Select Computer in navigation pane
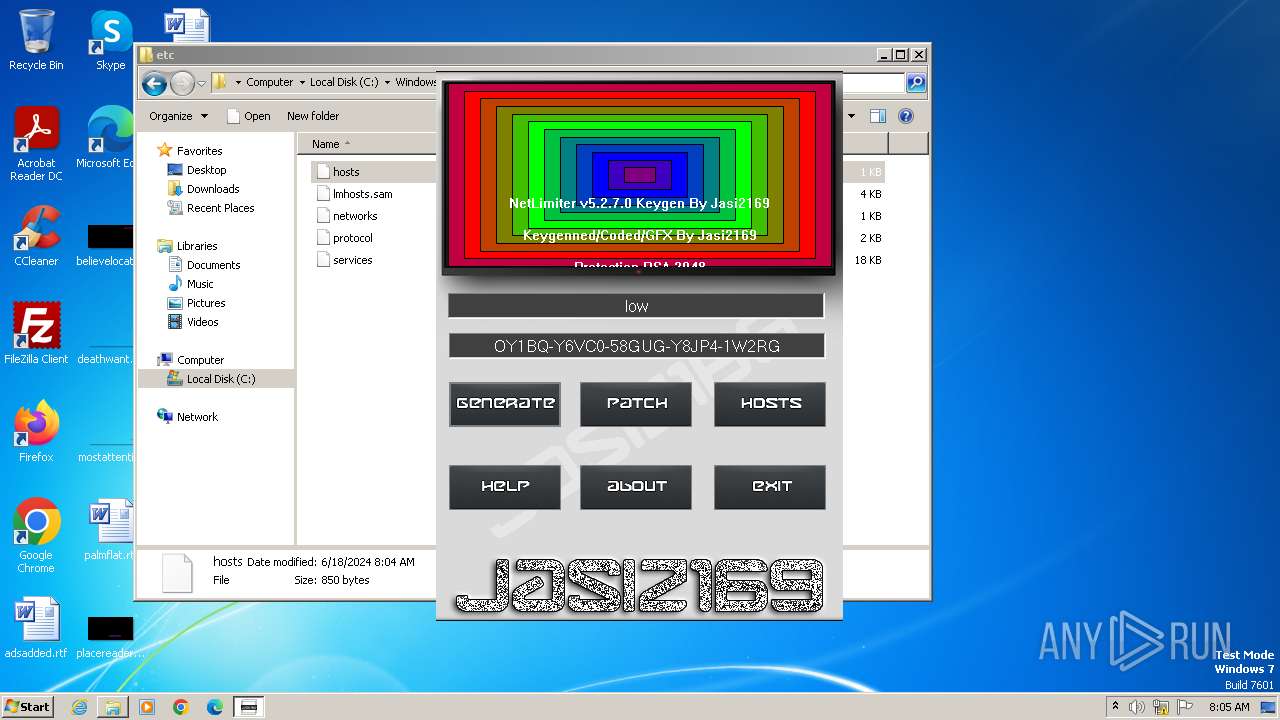 coord(200,360)
